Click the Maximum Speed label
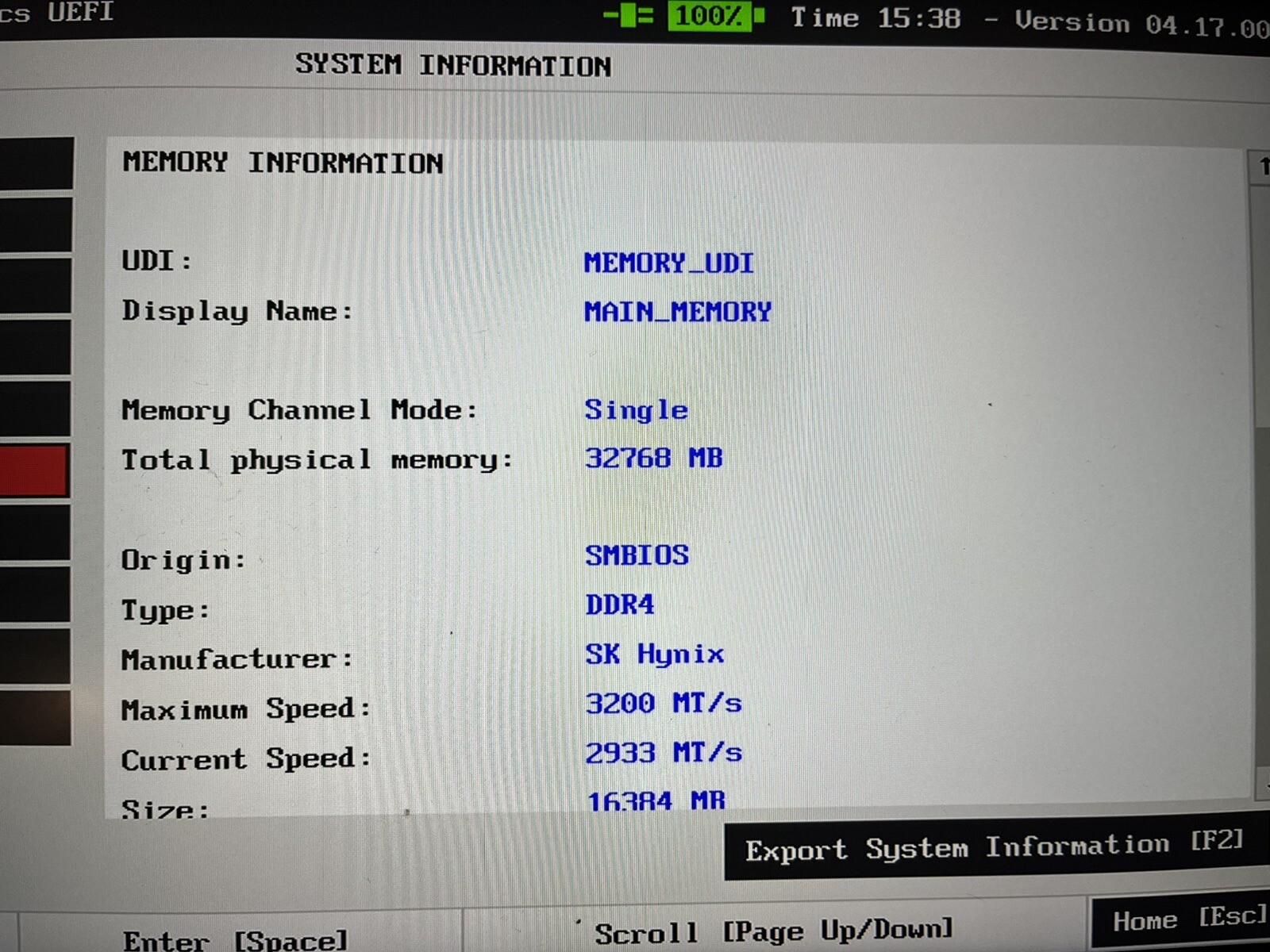 click(246, 708)
